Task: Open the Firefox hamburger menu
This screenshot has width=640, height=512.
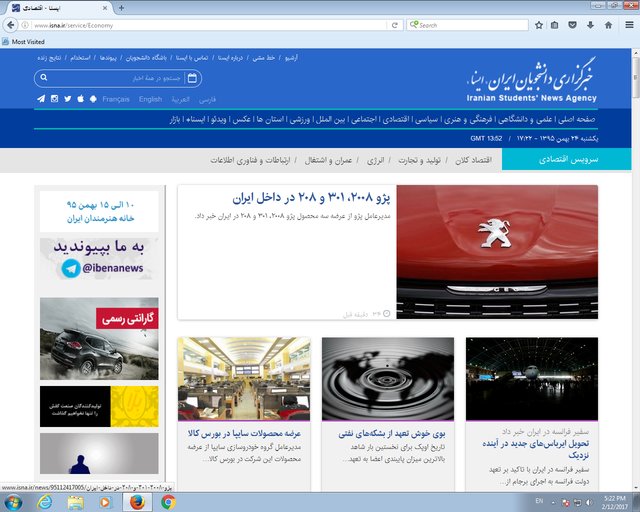Action: coord(629,25)
